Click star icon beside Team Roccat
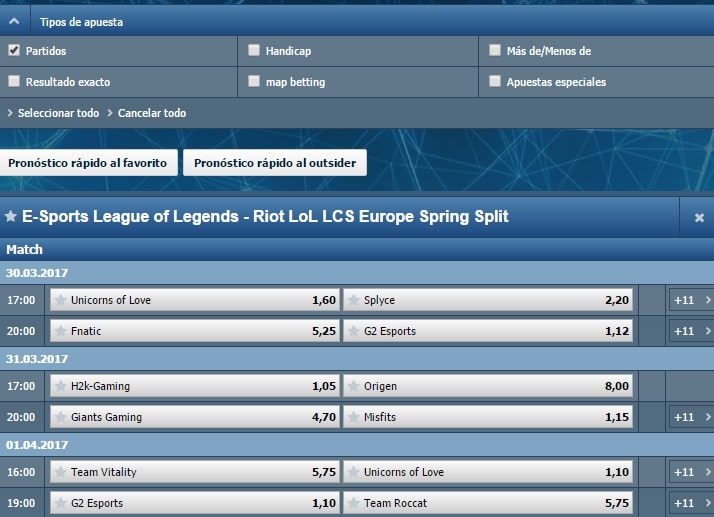Screen dimensions: 714x517 [353, 503]
